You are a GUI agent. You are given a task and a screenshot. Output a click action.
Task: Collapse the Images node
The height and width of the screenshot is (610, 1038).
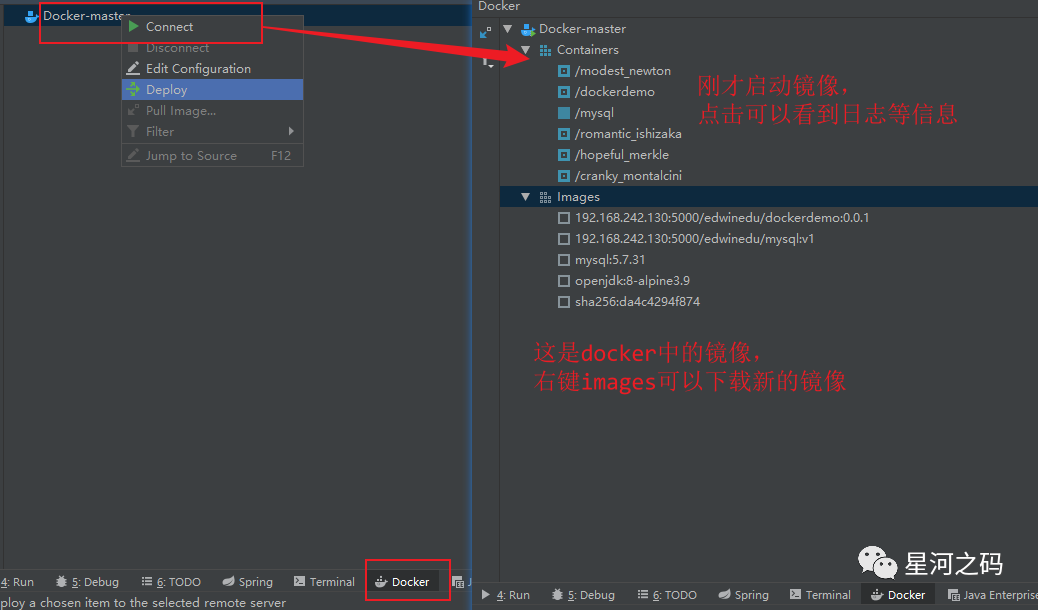pos(526,197)
